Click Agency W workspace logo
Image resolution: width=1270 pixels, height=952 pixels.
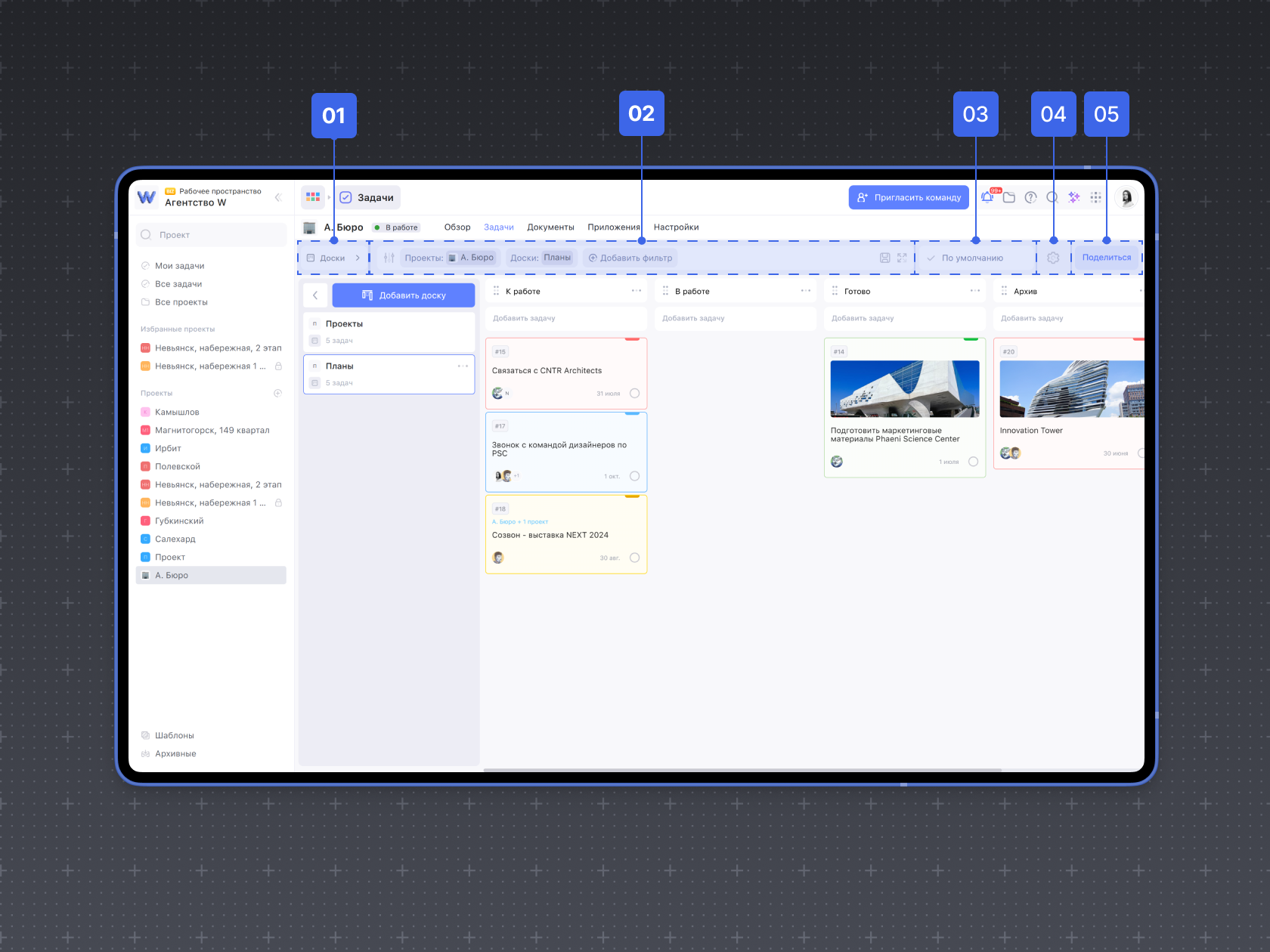click(x=147, y=198)
